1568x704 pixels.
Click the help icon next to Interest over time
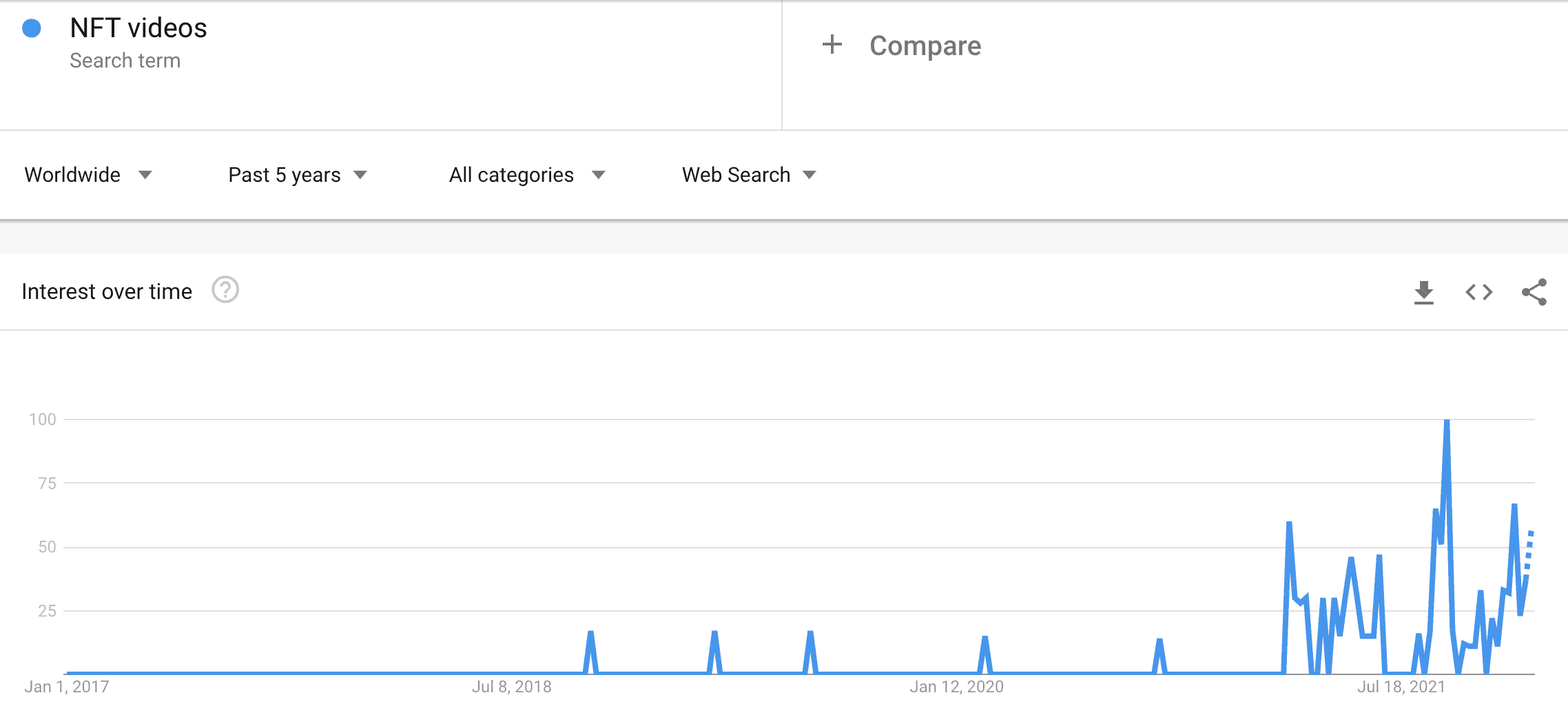(x=225, y=291)
